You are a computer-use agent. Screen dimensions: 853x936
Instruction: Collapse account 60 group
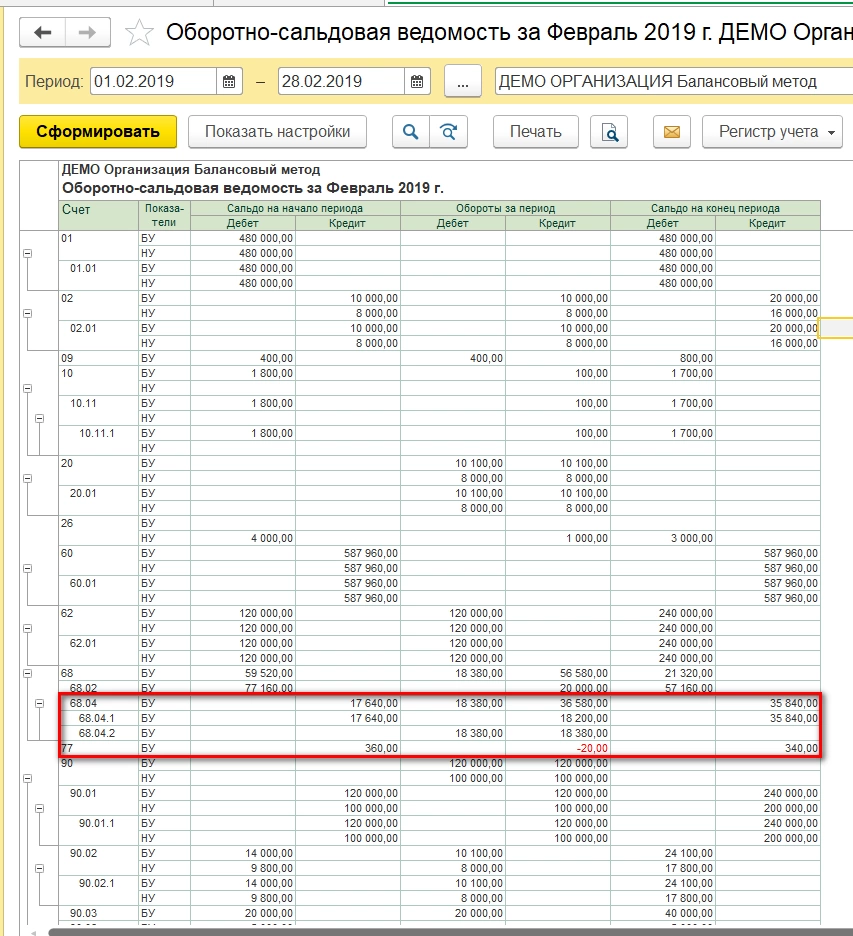pyautogui.click(x=27, y=569)
